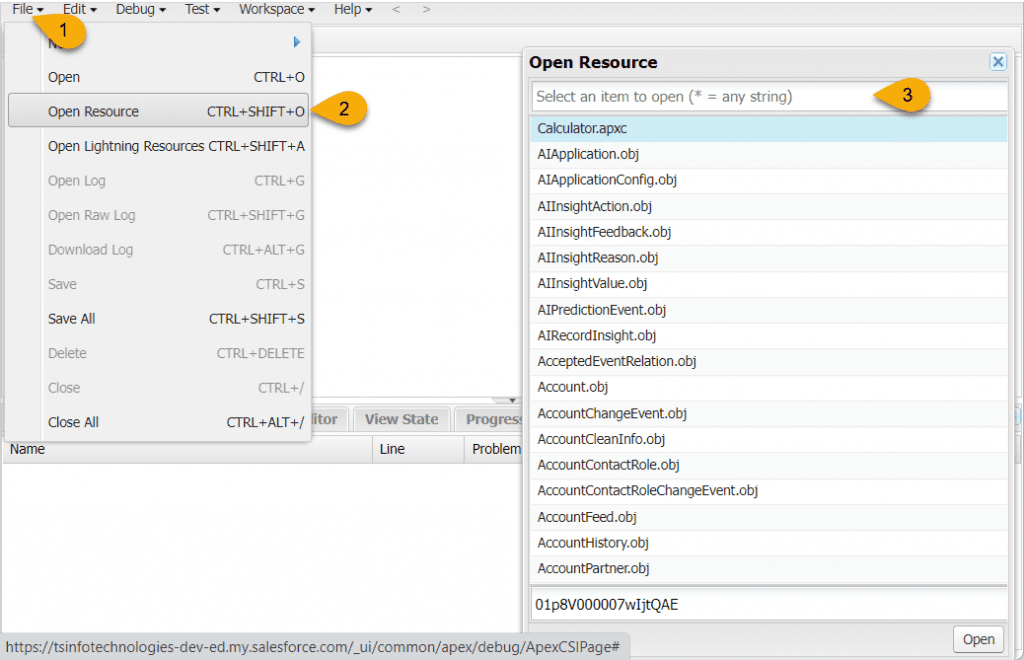Screen dimensions: 1024x660
Task: Click the blue submenu arrow next to New
Action: click(x=296, y=42)
